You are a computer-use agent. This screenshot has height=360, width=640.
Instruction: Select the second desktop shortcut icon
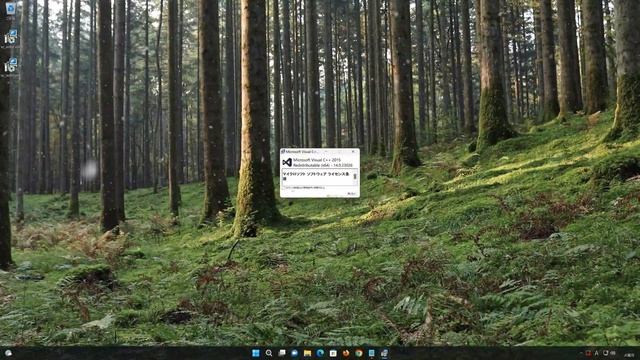pos(10,37)
